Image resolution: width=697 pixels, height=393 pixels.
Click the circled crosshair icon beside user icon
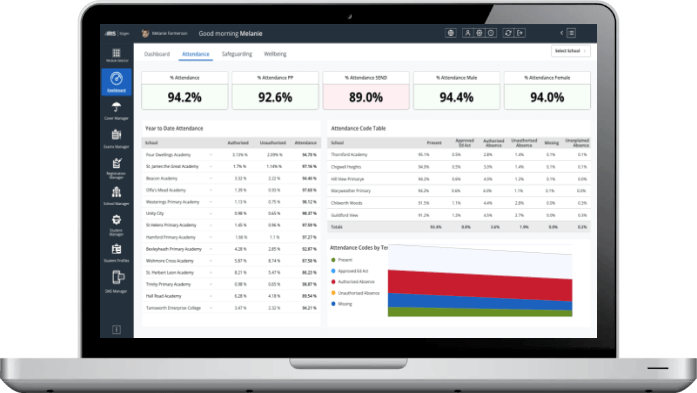[x=479, y=33]
